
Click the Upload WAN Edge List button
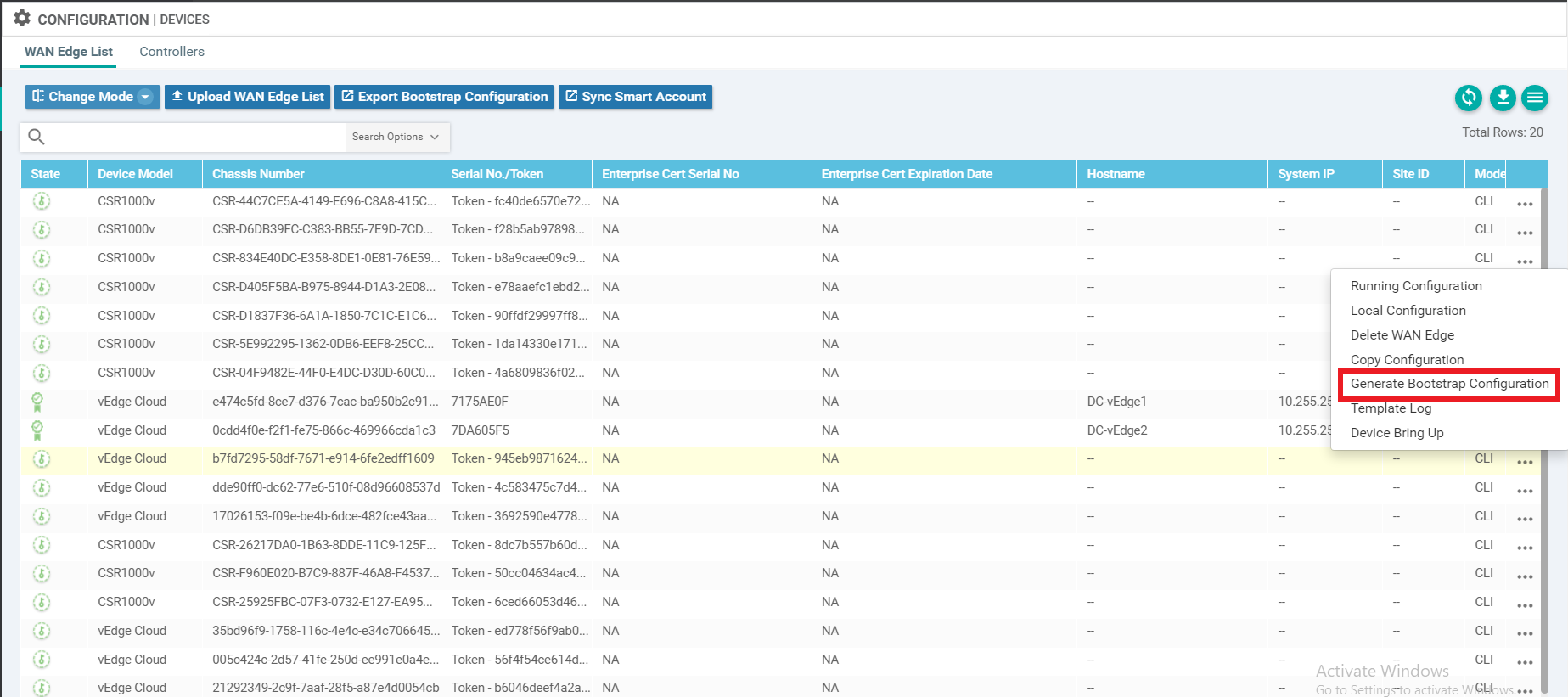[x=247, y=97]
